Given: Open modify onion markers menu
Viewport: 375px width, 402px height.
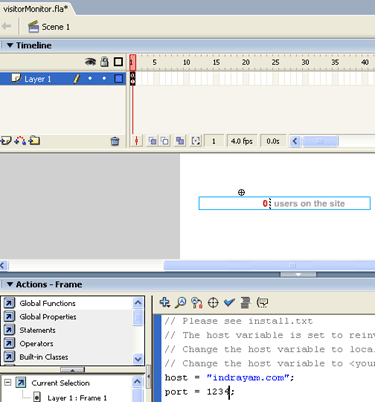Looking at the screenshot, I should pyautogui.click(x=196, y=141).
